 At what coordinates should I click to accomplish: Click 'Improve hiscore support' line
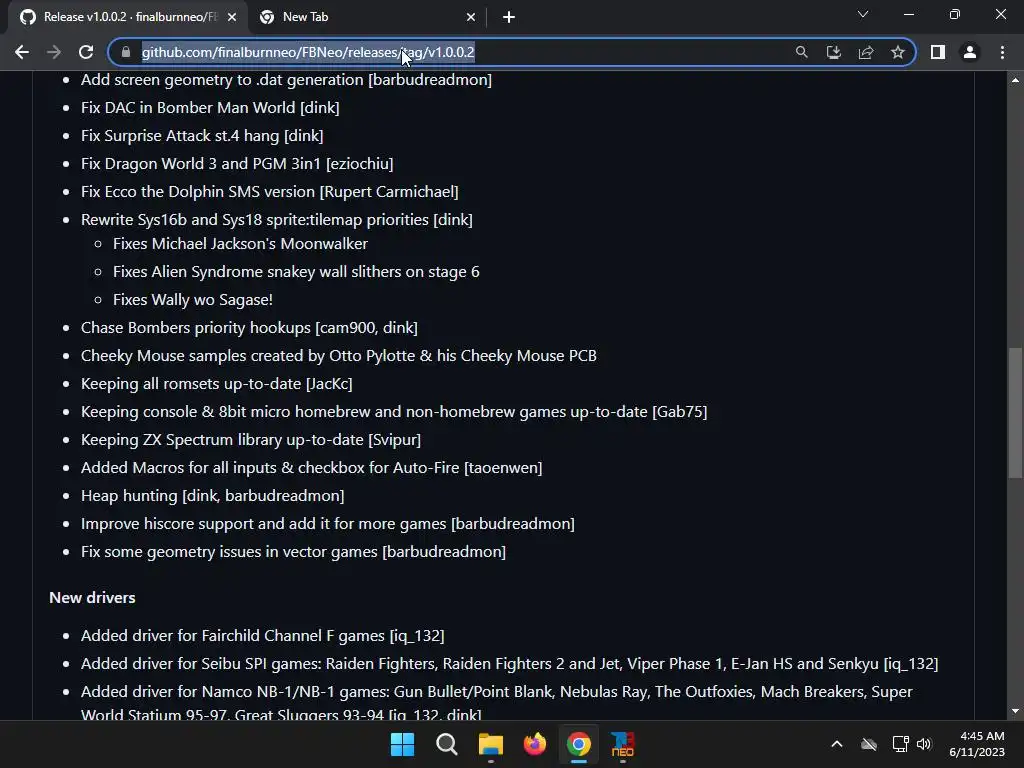tap(328, 524)
